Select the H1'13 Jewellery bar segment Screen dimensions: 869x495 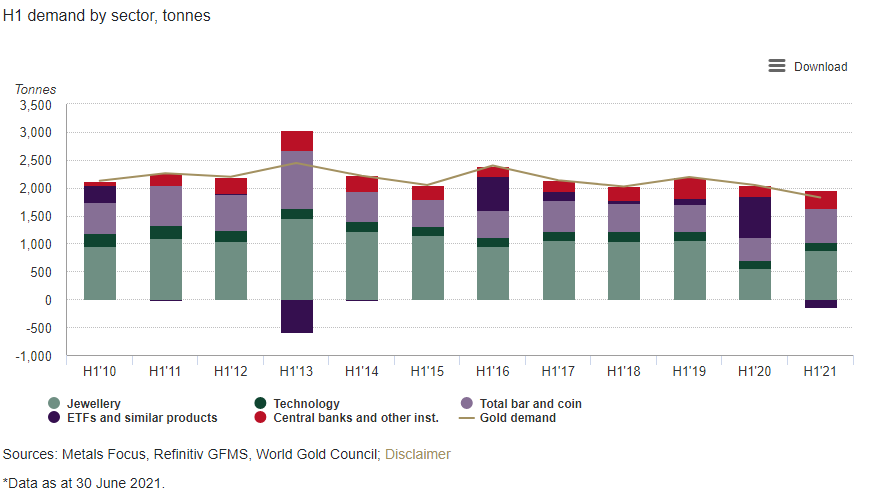(x=297, y=259)
